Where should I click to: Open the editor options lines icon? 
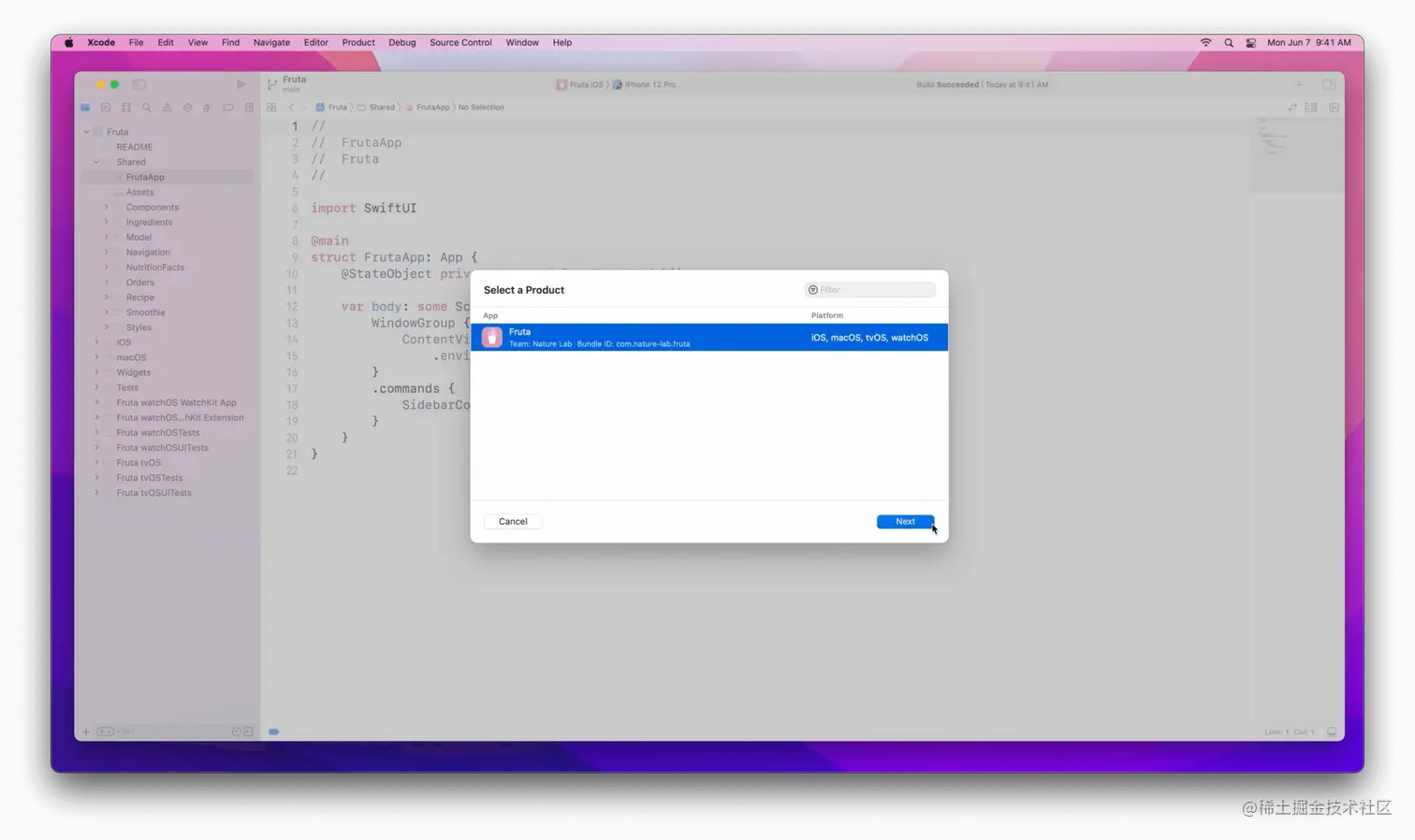pyautogui.click(x=1311, y=108)
